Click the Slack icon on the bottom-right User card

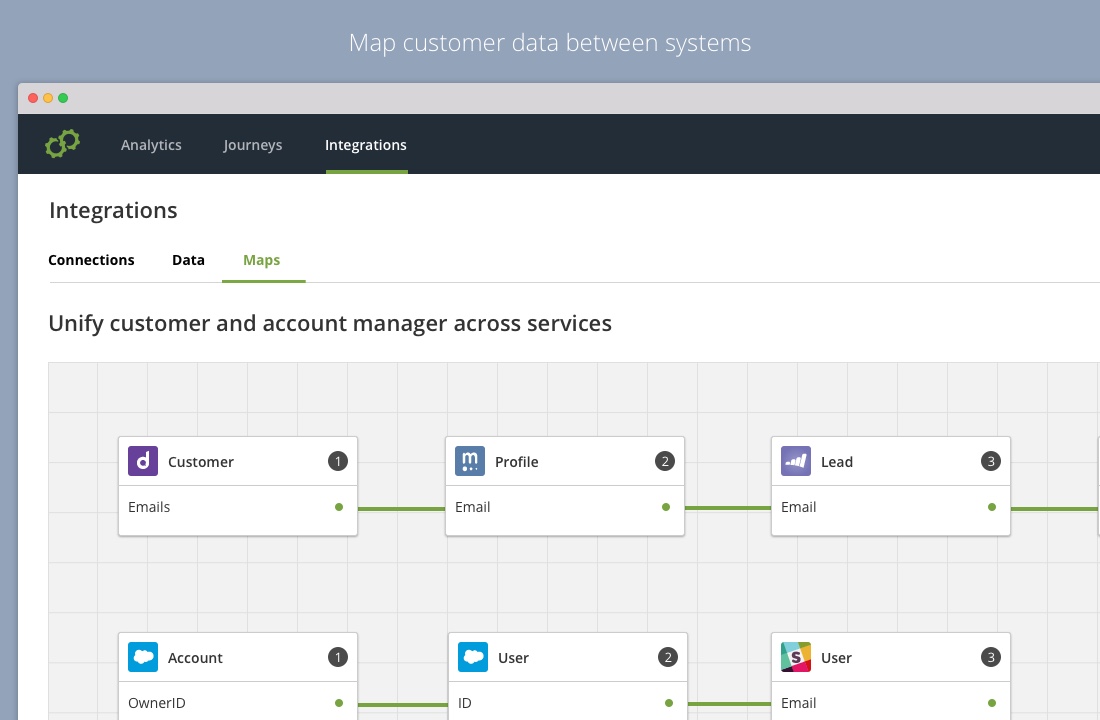point(796,657)
